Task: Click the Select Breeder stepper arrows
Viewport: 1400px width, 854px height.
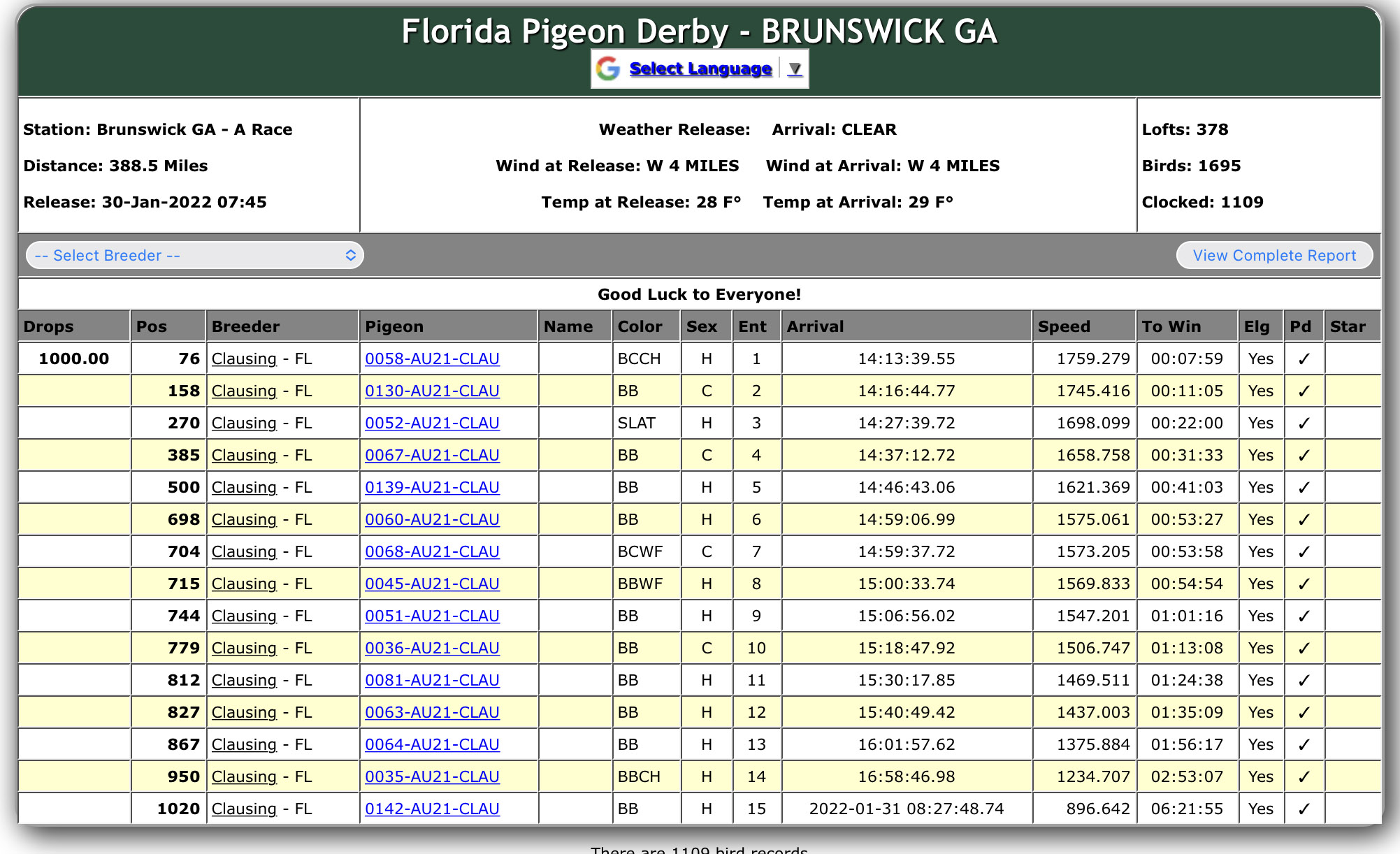Action: coord(351,255)
